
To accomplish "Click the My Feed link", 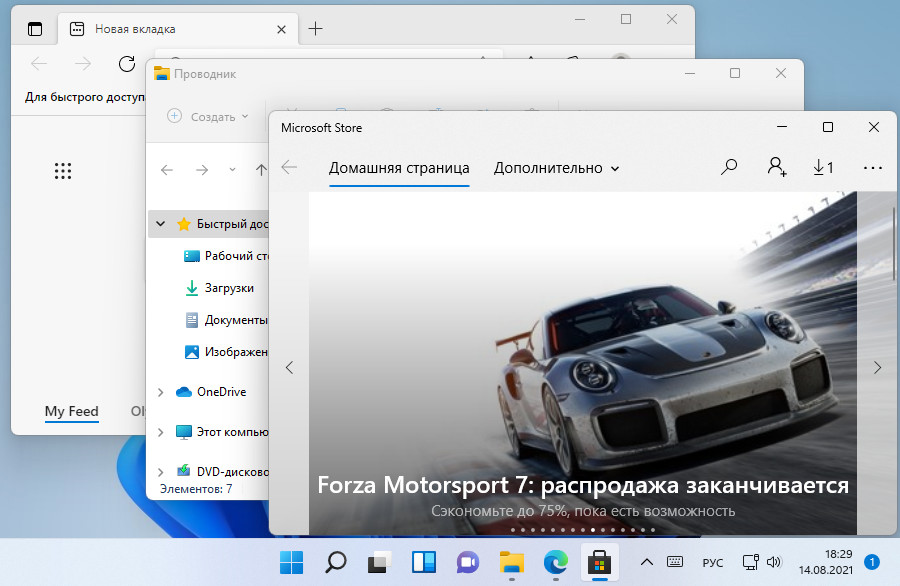I will coord(71,411).
